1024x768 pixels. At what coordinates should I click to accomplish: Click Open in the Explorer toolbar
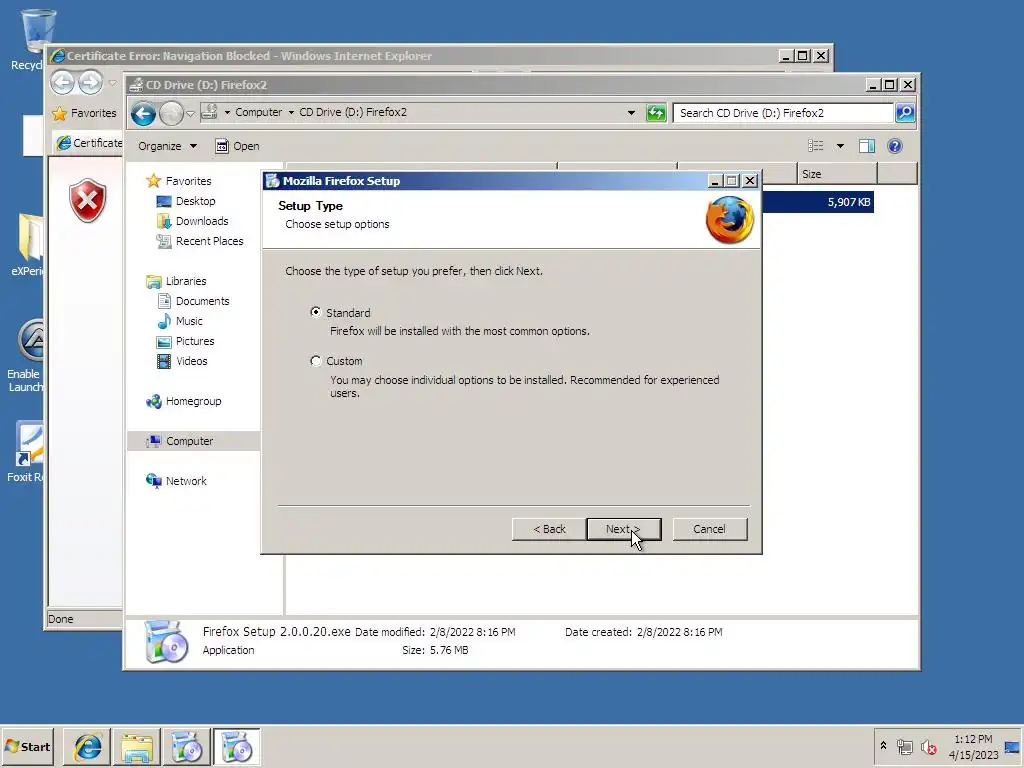(238, 146)
